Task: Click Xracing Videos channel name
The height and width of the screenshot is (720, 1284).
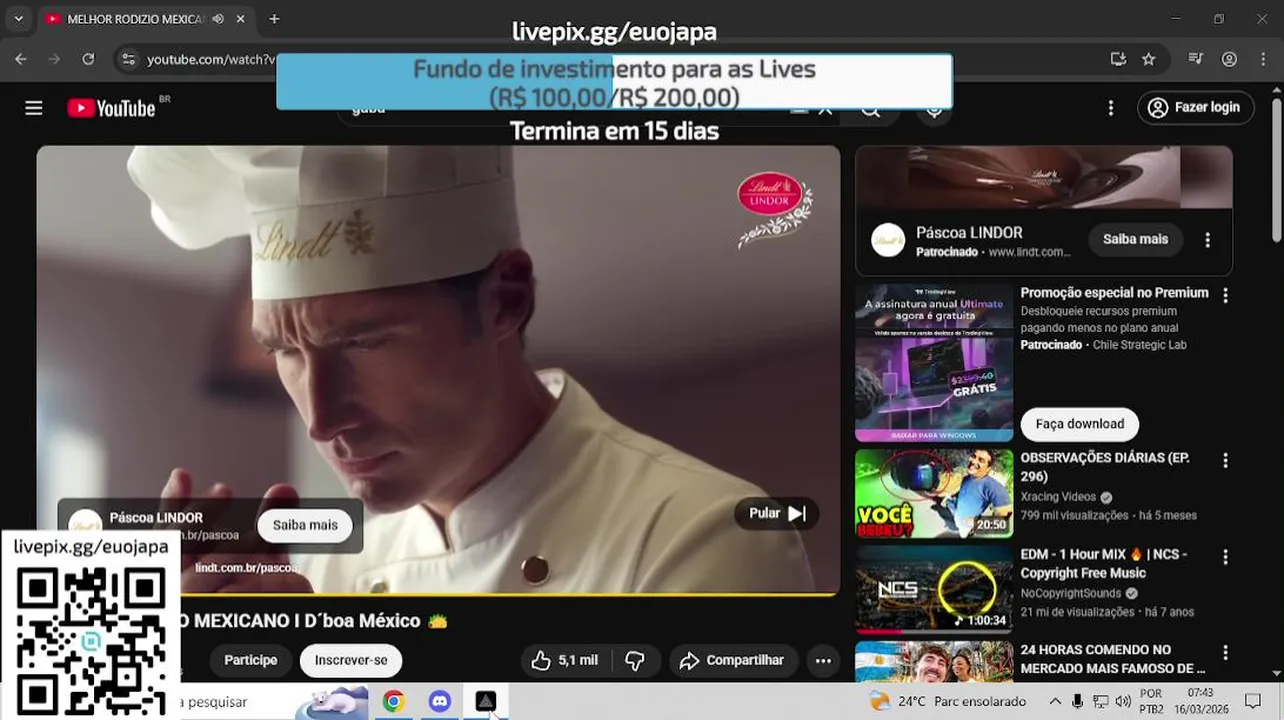Action: tap(1058, 497)
